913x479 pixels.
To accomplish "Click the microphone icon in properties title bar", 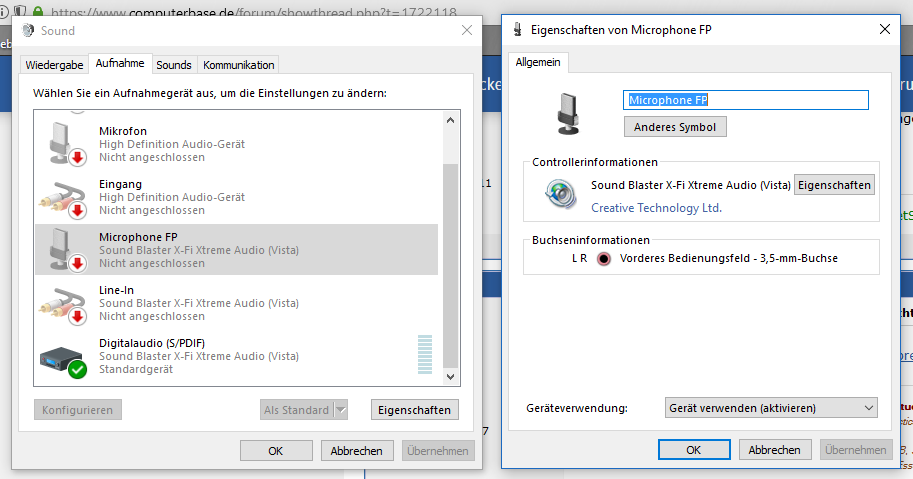I will click(517, 30).
